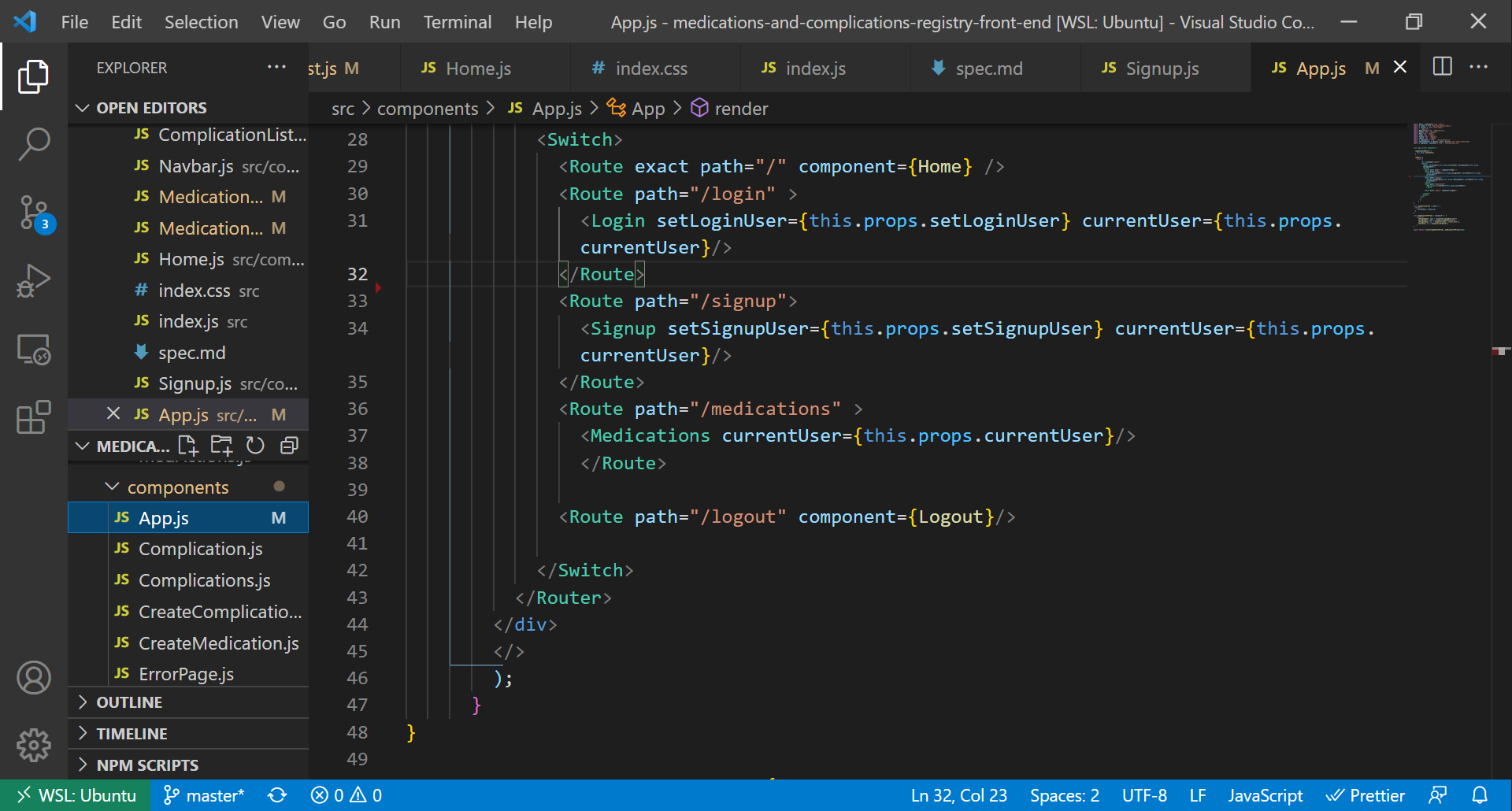This screenshot has height=811, width=1512.
Task: Open Remote Explorer in activity bar
Action: pyautogui.click(x=34, y=349)
